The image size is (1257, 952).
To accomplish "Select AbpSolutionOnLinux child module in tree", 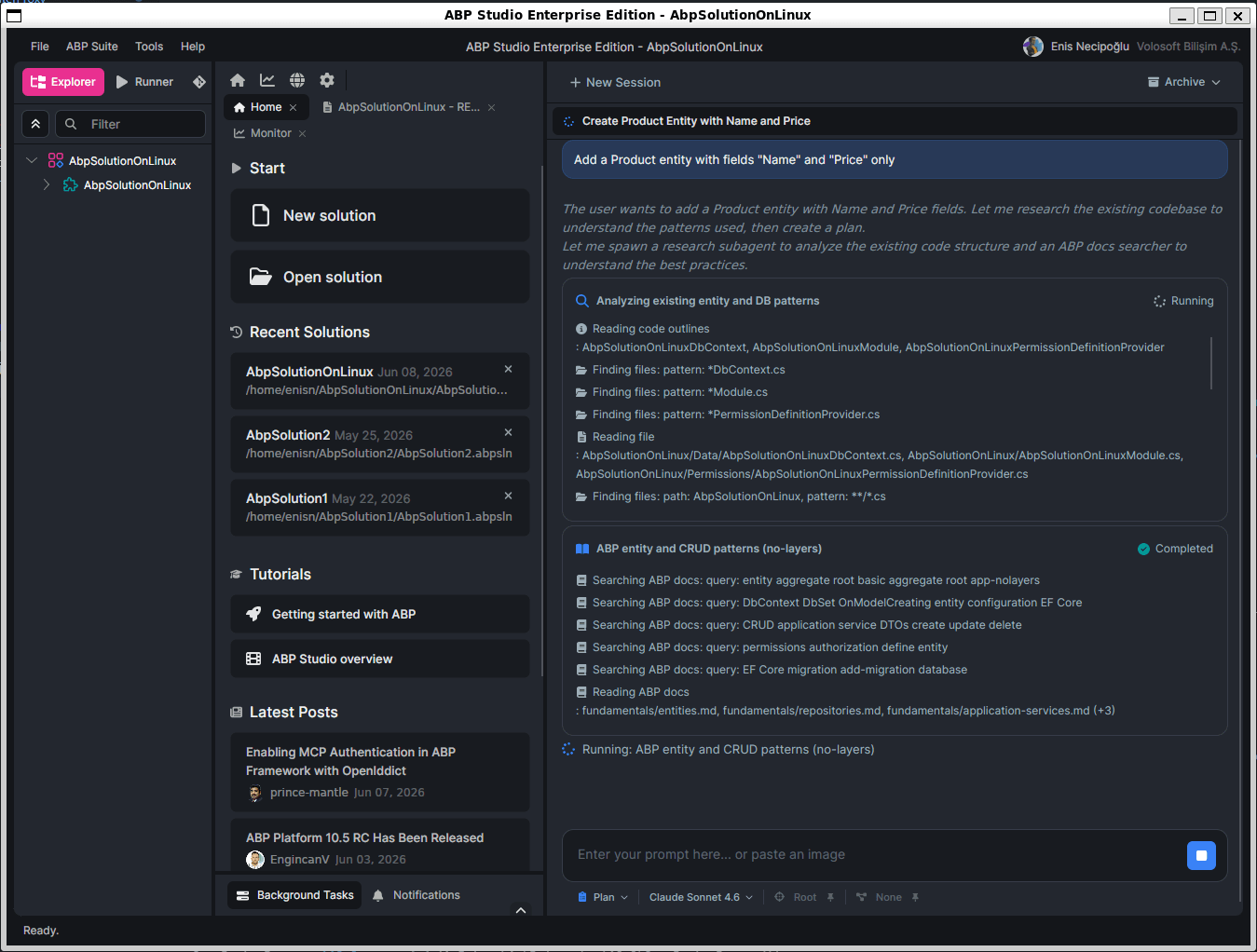I will 137,185.
